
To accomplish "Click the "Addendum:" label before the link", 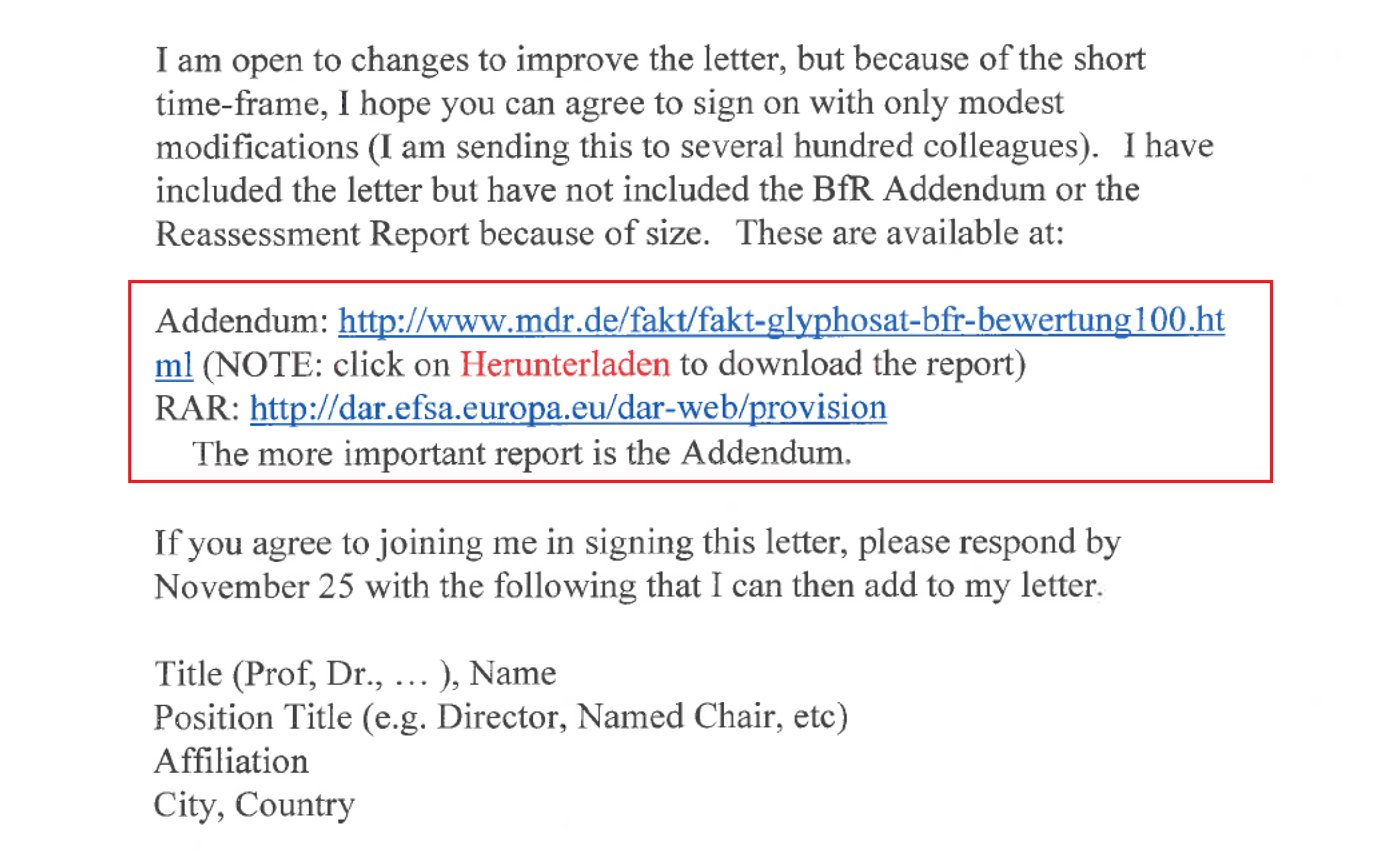I will tap(242, 321).
